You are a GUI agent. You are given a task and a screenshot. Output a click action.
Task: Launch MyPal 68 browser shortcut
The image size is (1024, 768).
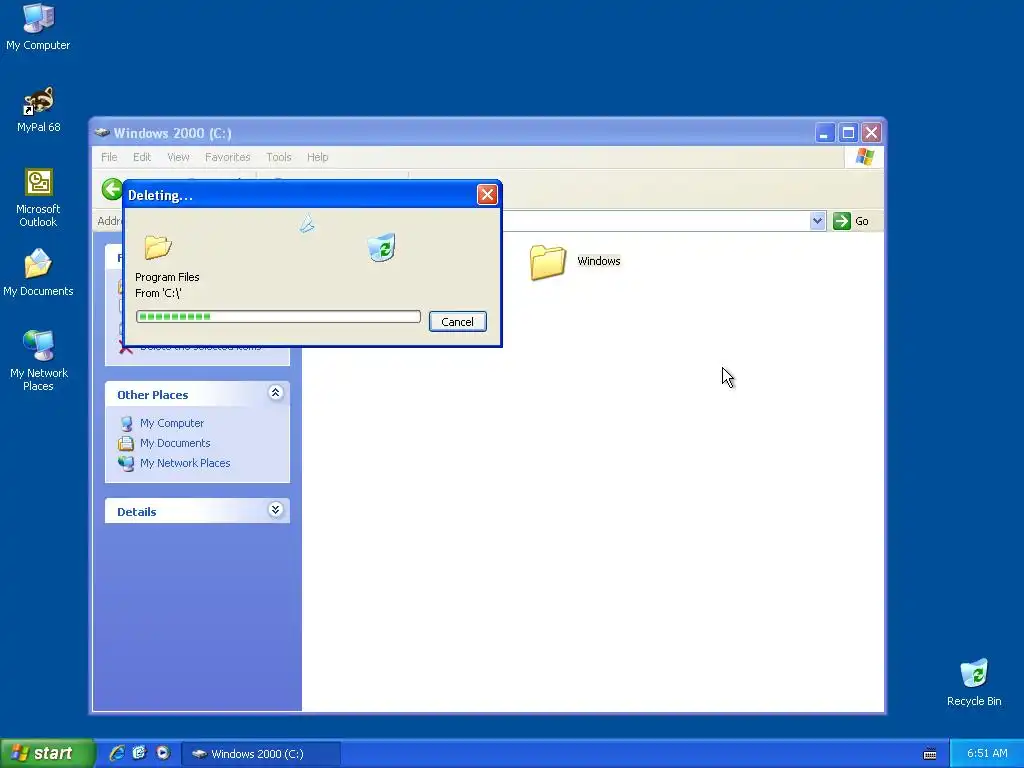coord(38,109)
